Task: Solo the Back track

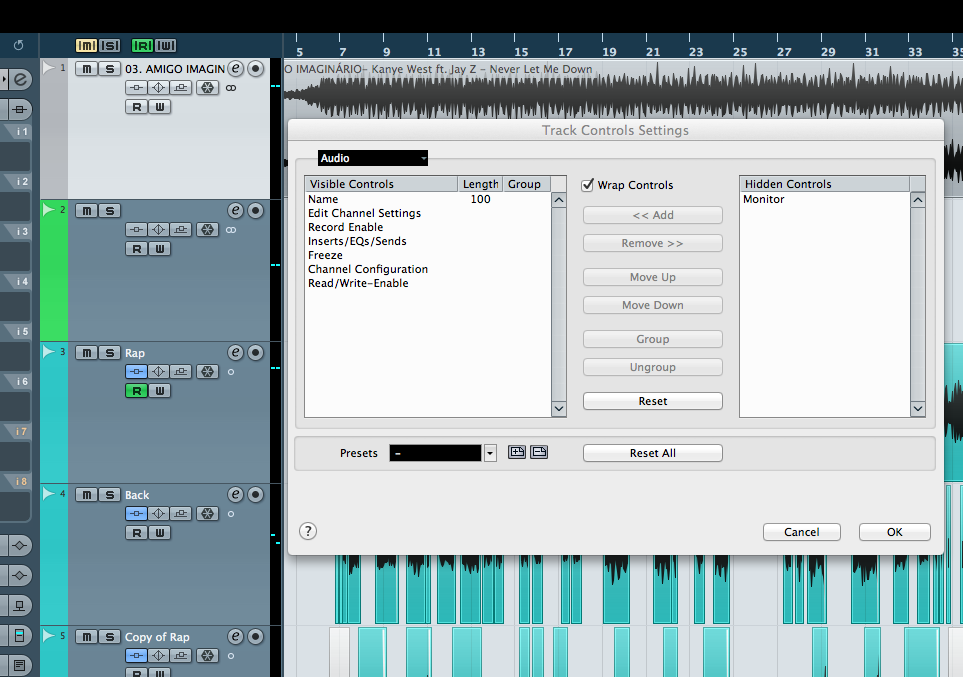Action: (x=109, y=495)
